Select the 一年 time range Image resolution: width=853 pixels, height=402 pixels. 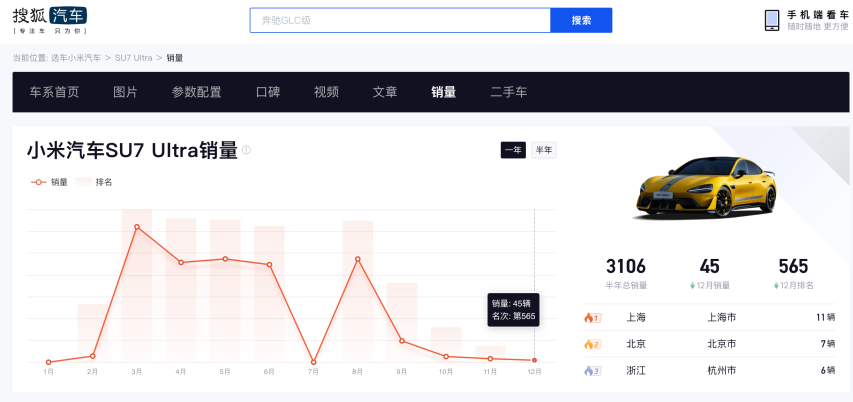click(513, 150)
